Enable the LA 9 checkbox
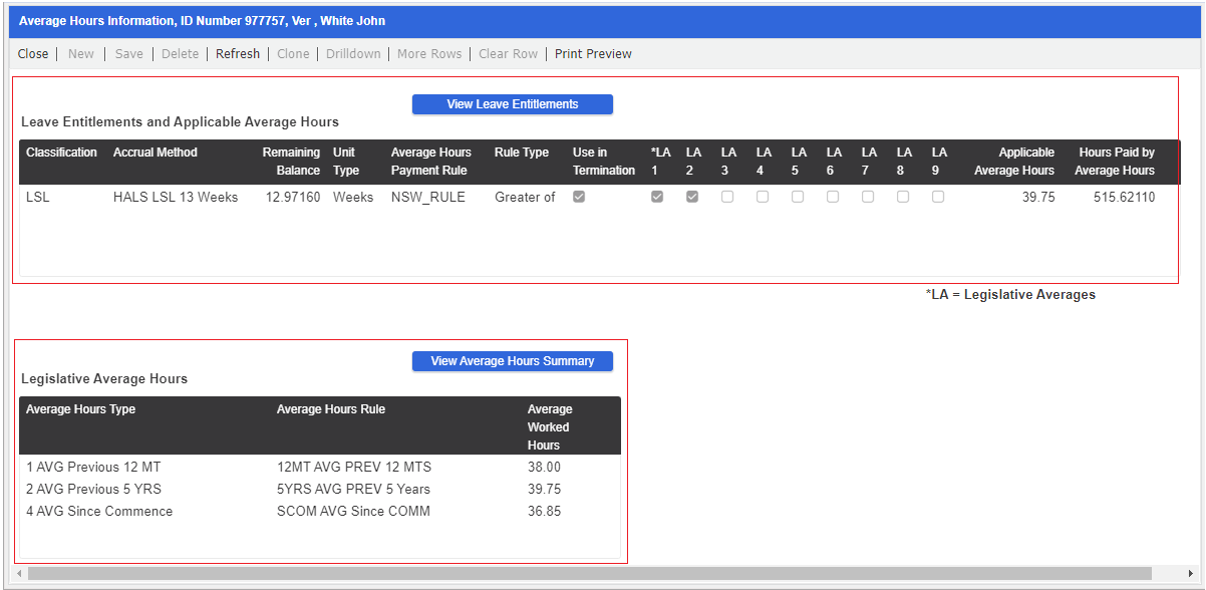The height and width of the screenshot is (590, 1206). coord(937,196)
